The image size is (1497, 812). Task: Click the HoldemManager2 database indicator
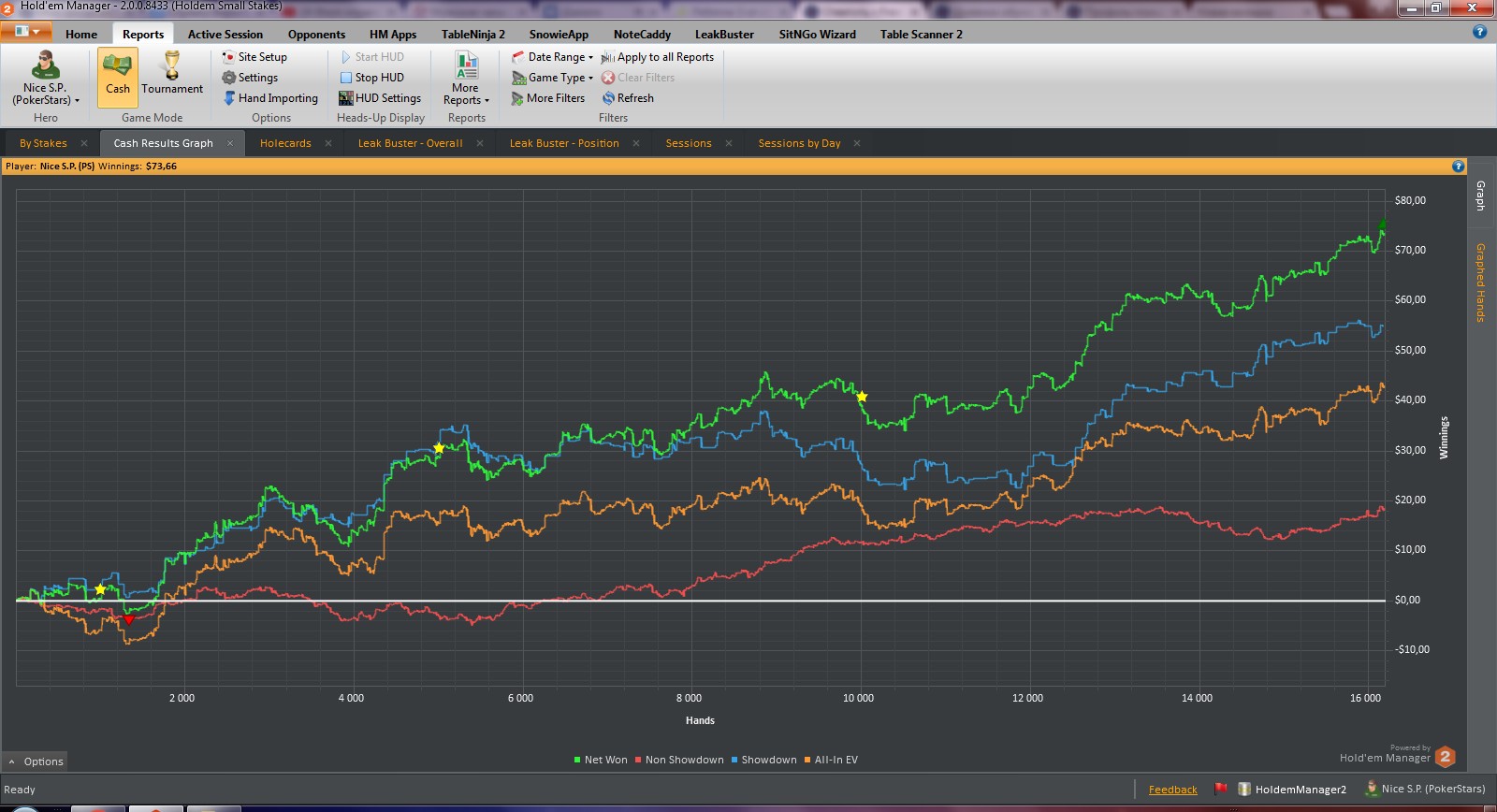(1292, 790)
